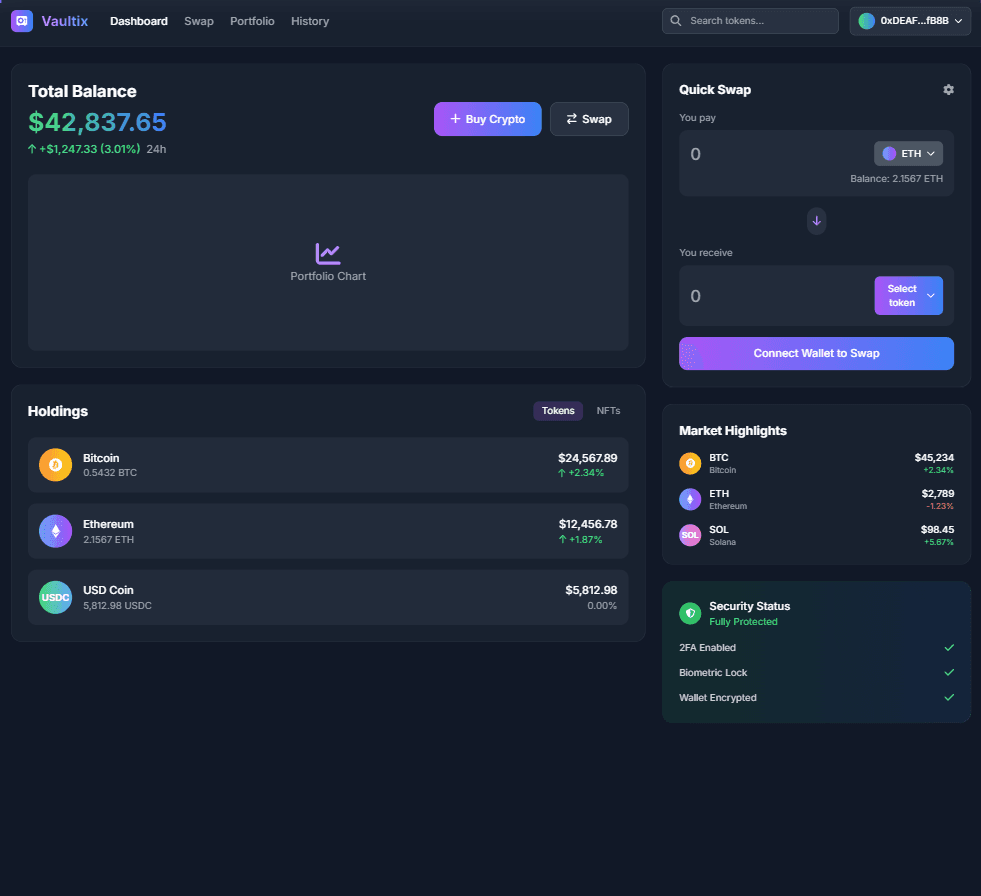Viewport: 981px width, 896px height.
Task: Click the Balance: 2.1567 ETH text
Action: coord(896,179)
